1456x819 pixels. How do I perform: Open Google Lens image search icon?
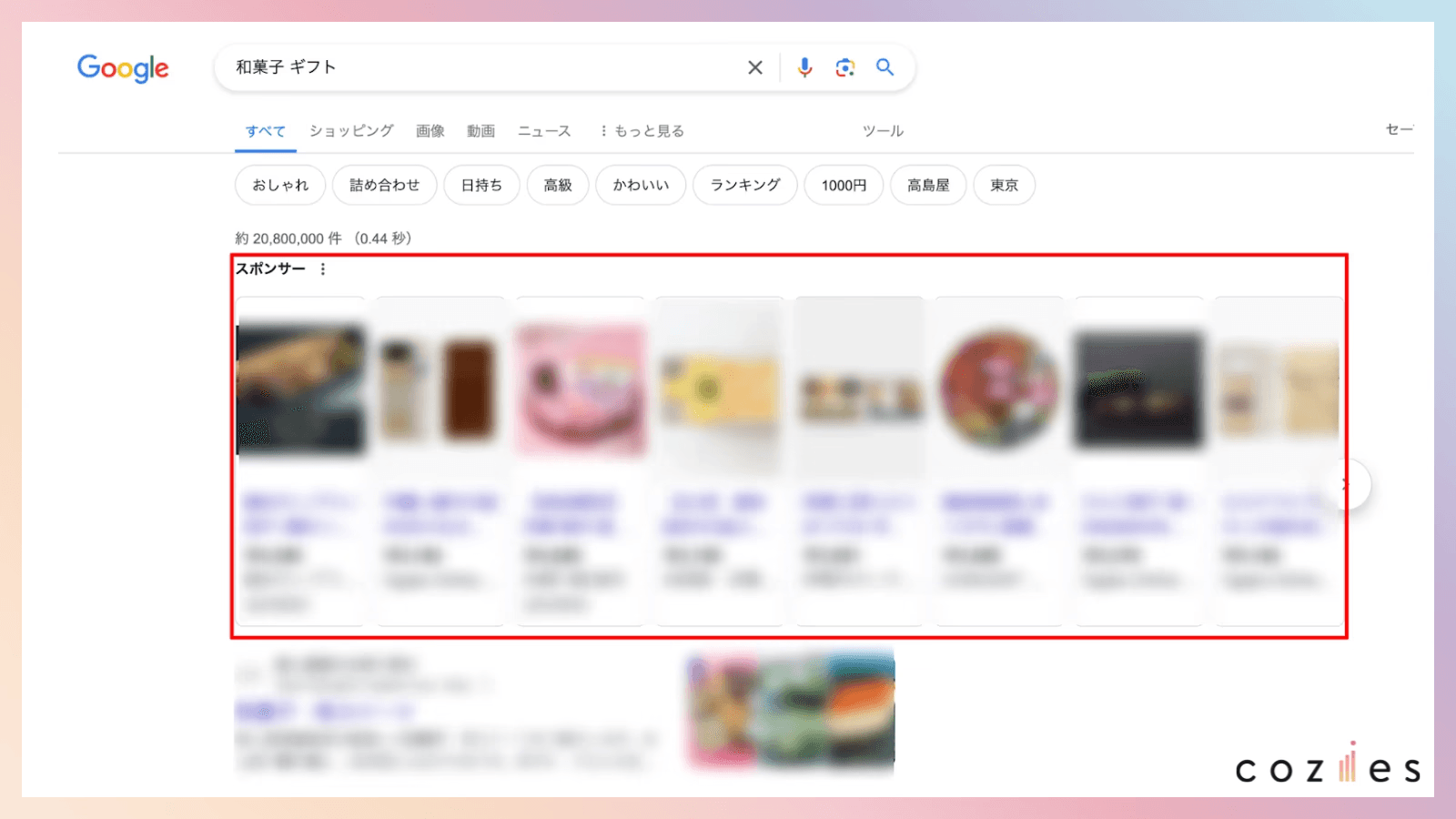(845, 67)
